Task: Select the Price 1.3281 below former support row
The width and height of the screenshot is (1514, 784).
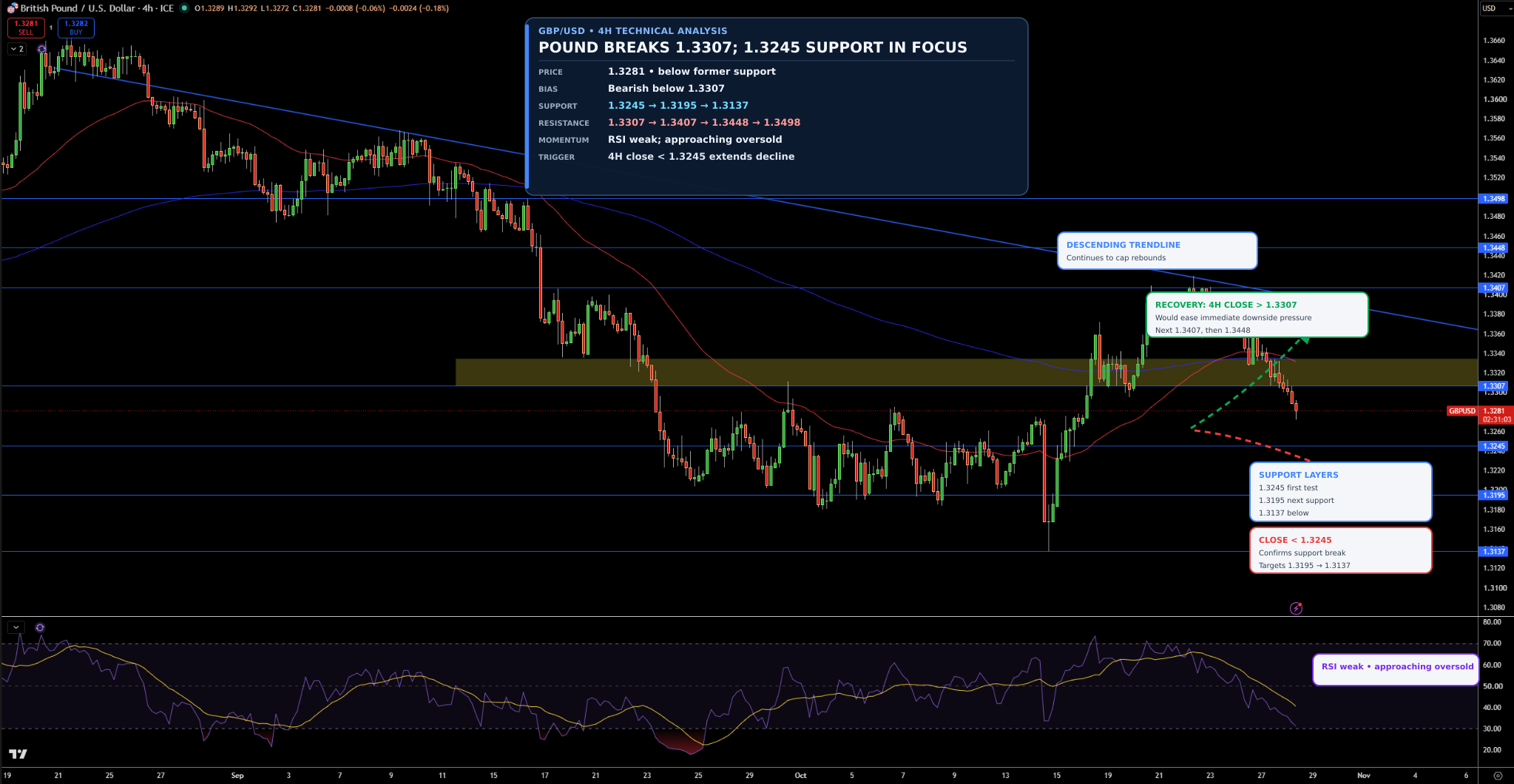Action: 657,72
